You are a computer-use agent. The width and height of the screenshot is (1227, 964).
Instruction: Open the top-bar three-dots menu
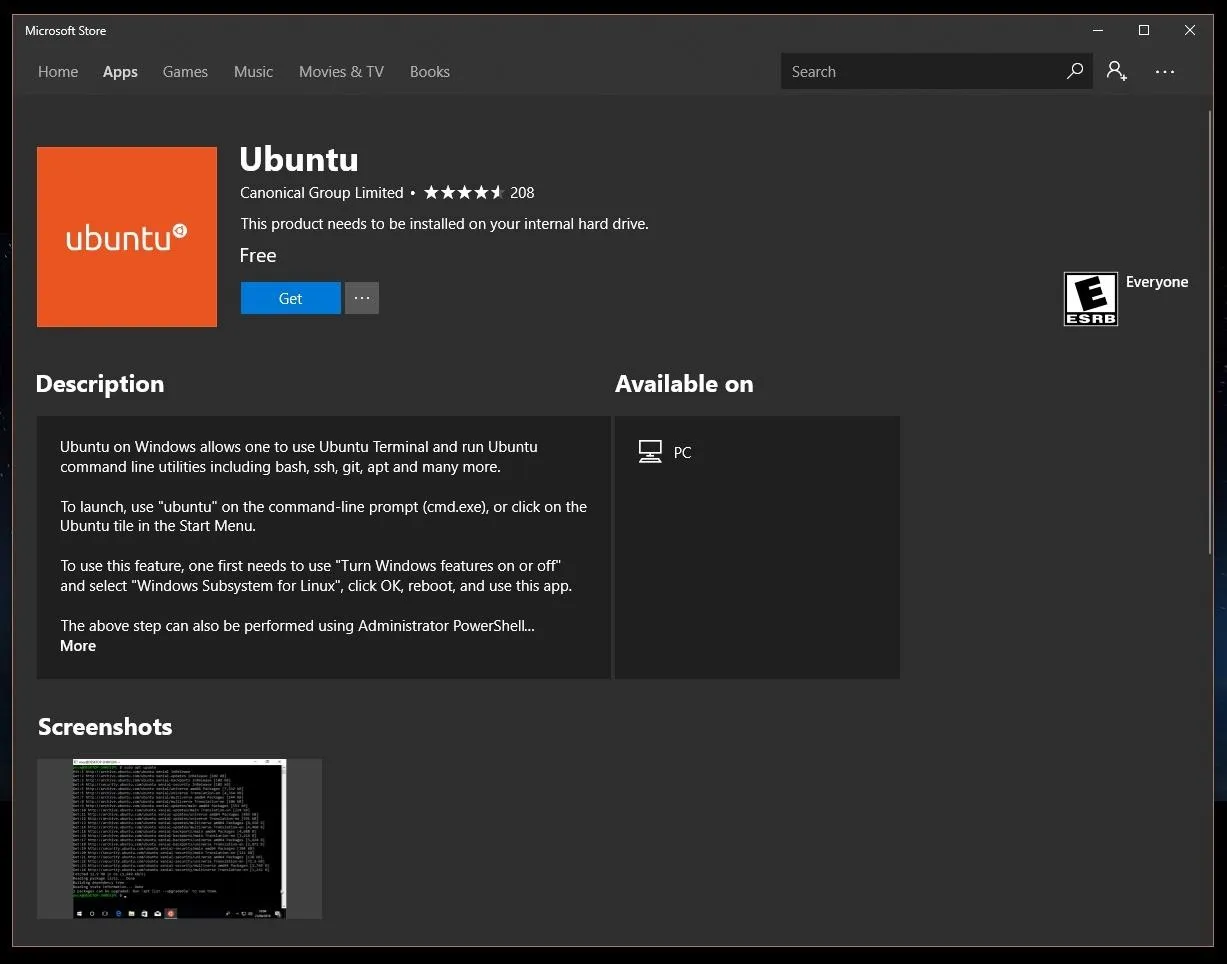tap(1165, 72)
